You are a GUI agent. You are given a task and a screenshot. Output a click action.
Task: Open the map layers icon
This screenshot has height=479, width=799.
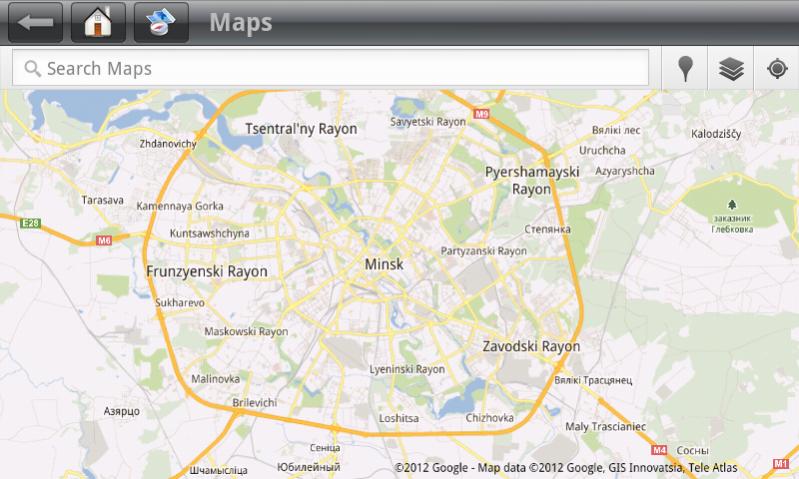(x=731, y=68)
